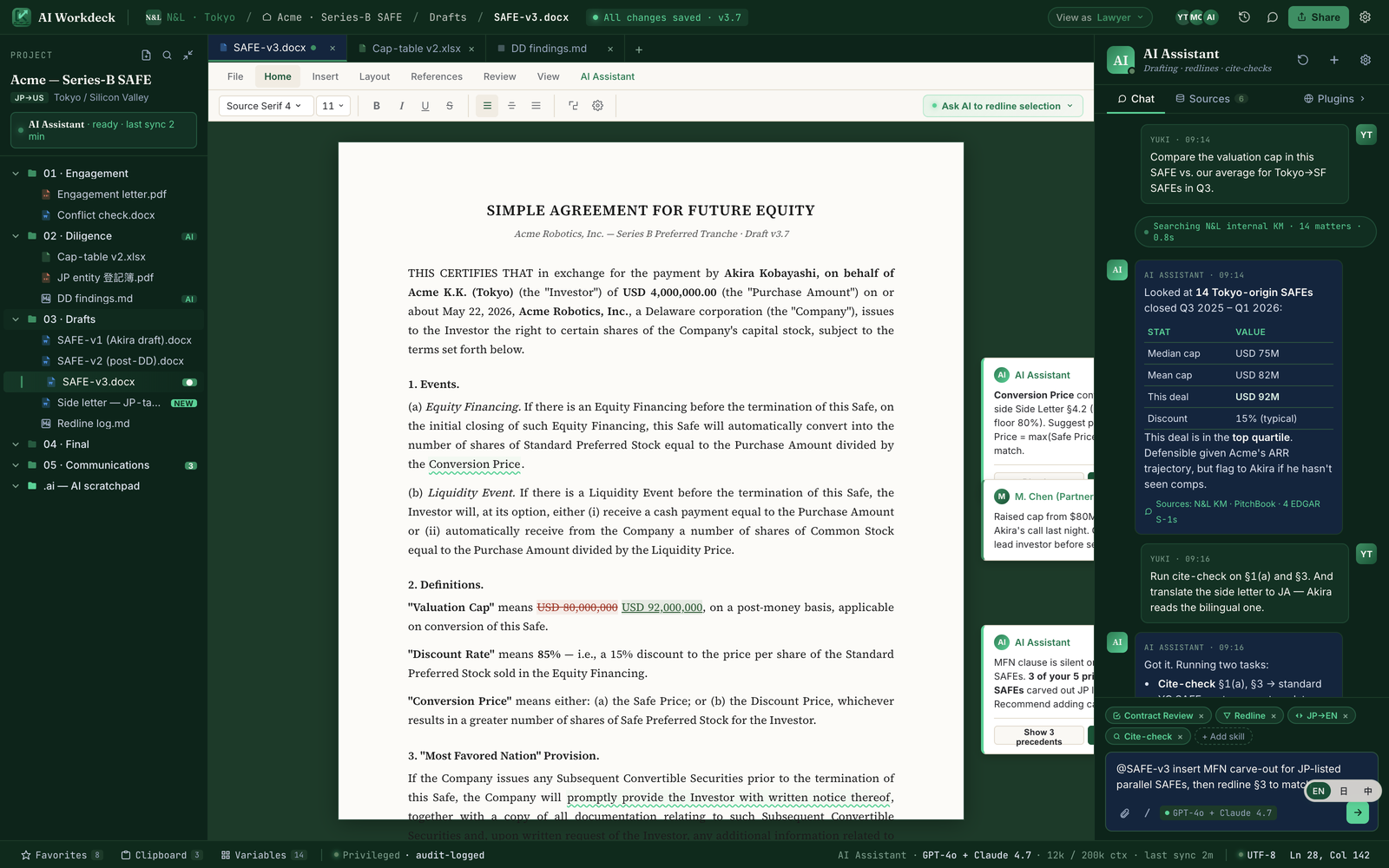The width and height of the screenshot is (1389, 868).
Task: Remove the JP→EN skill chip
Action: pos(1346,716)
